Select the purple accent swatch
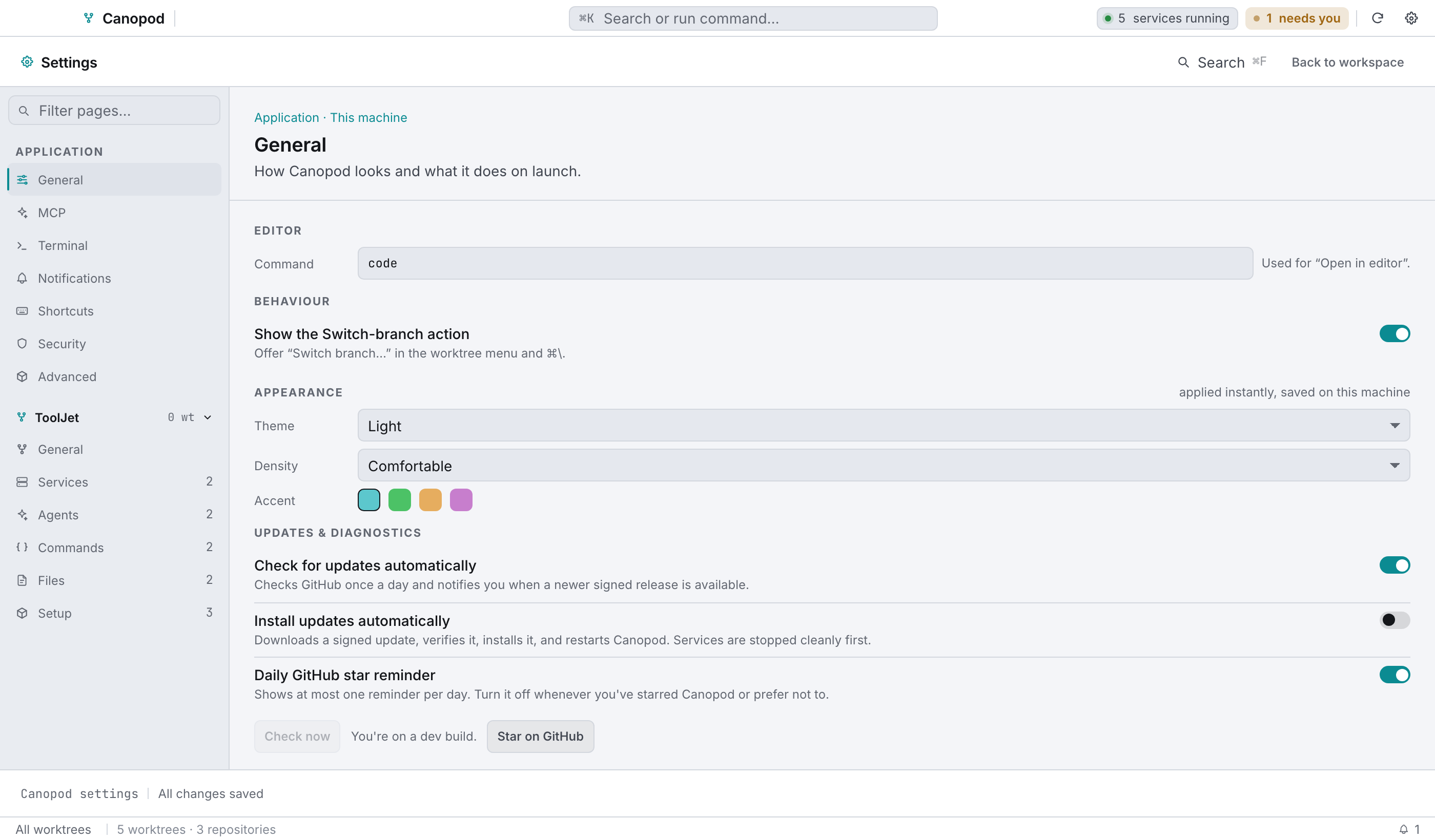 [x=461, y=500]
